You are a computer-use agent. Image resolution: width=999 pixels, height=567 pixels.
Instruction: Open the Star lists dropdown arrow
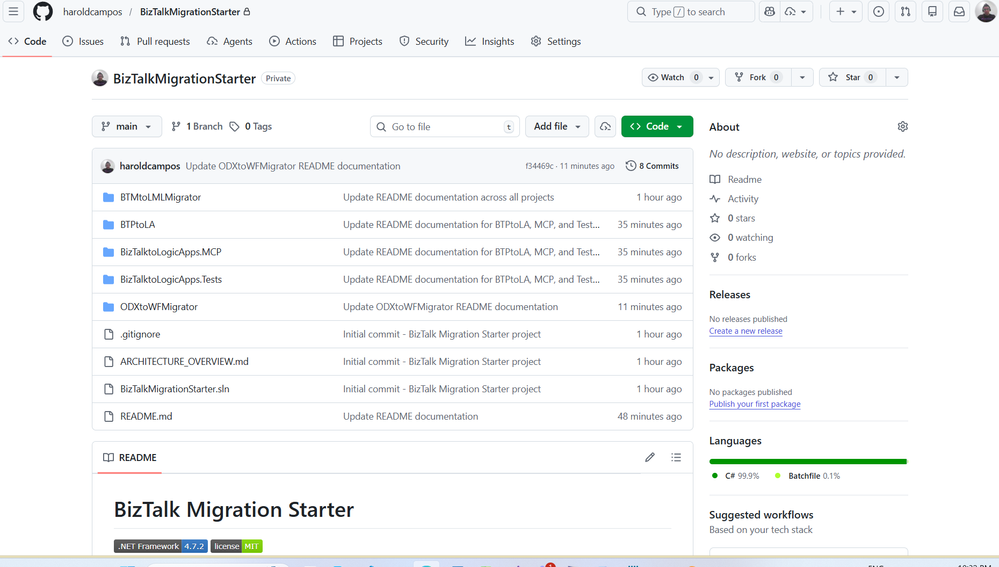[896, 77]
